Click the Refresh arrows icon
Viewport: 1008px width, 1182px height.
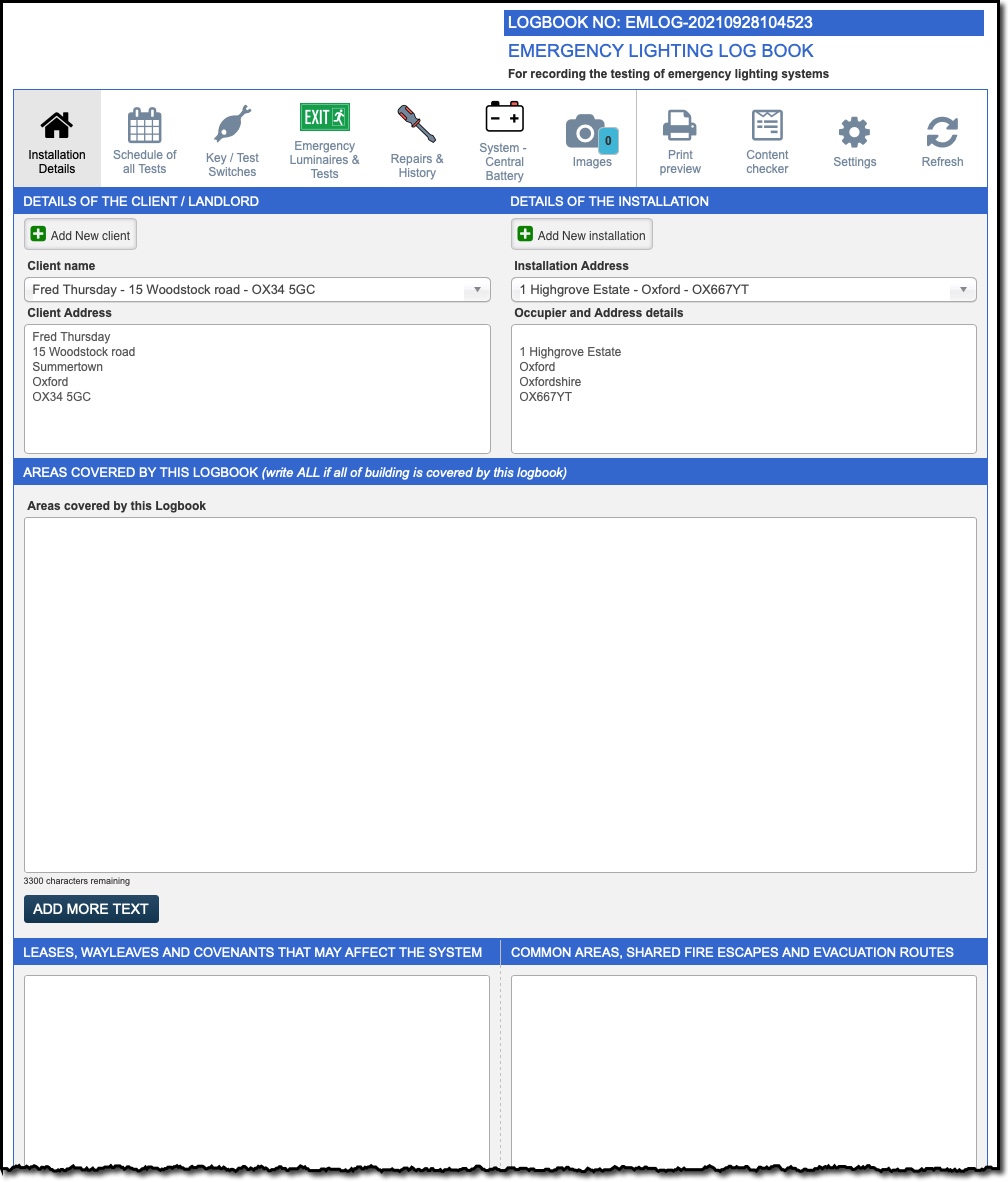942,133
